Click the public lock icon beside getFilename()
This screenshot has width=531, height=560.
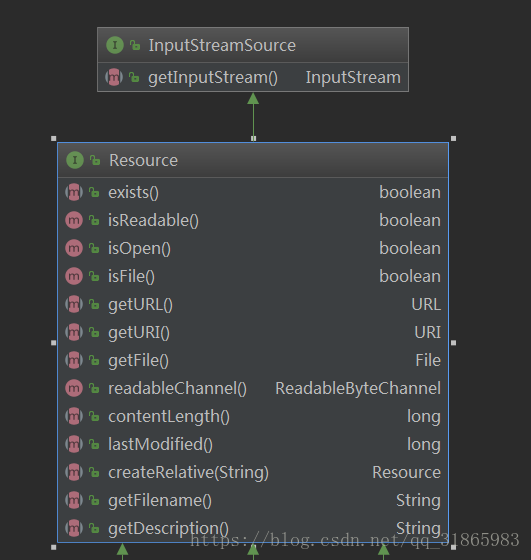click(94, 500)
